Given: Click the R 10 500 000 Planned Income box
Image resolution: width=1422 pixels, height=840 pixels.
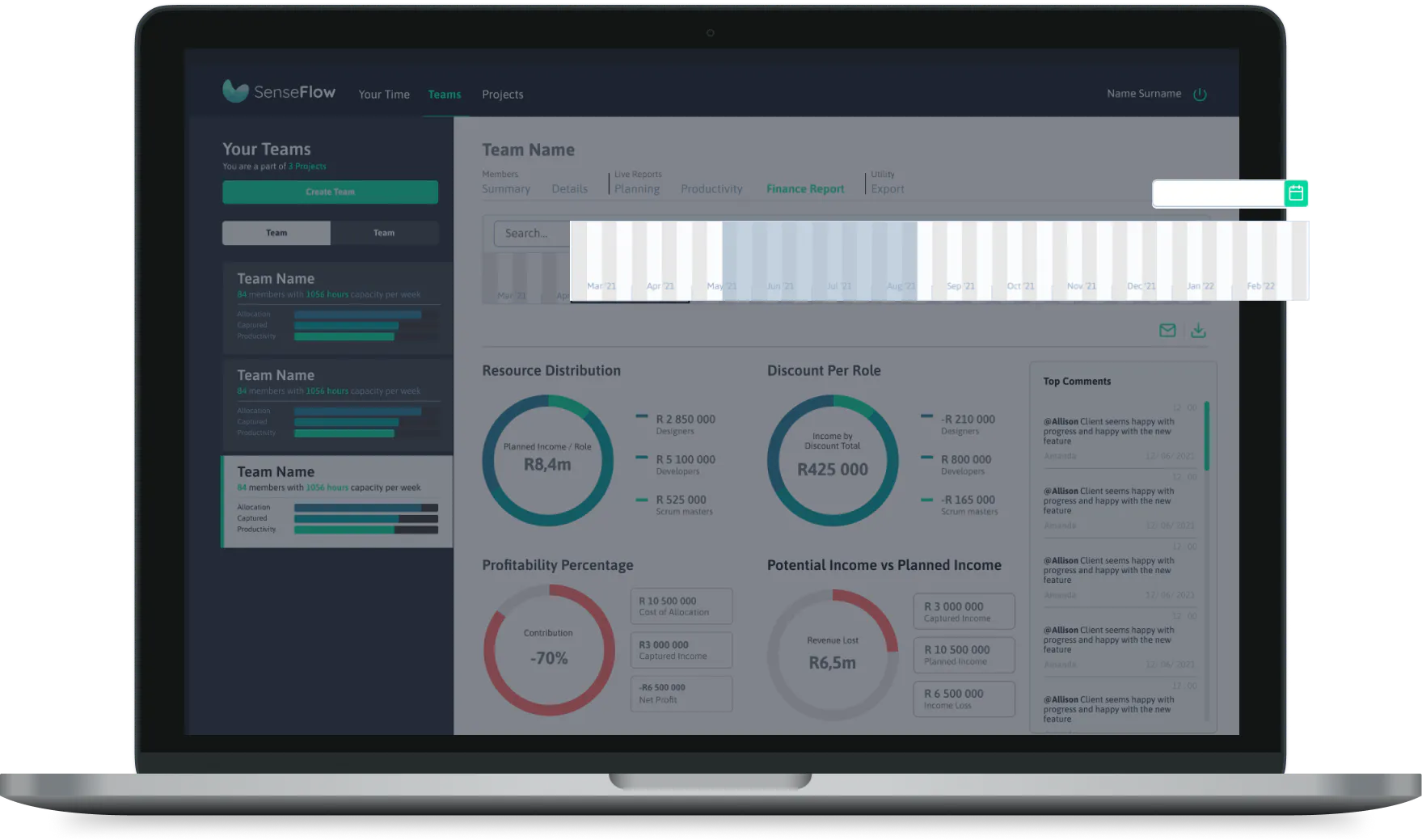Looking at the screenshot, I should pos(964,656).
